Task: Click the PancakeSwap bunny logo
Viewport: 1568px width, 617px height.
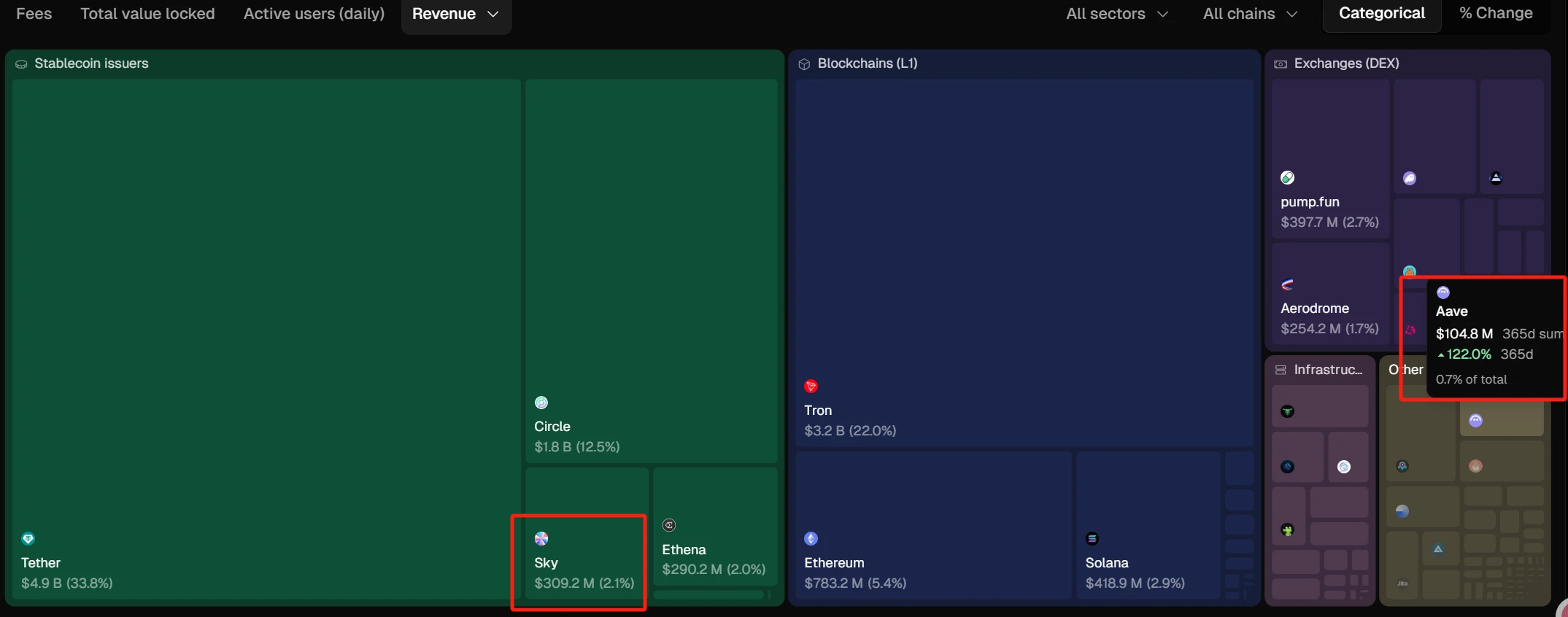Action: 1410,271
